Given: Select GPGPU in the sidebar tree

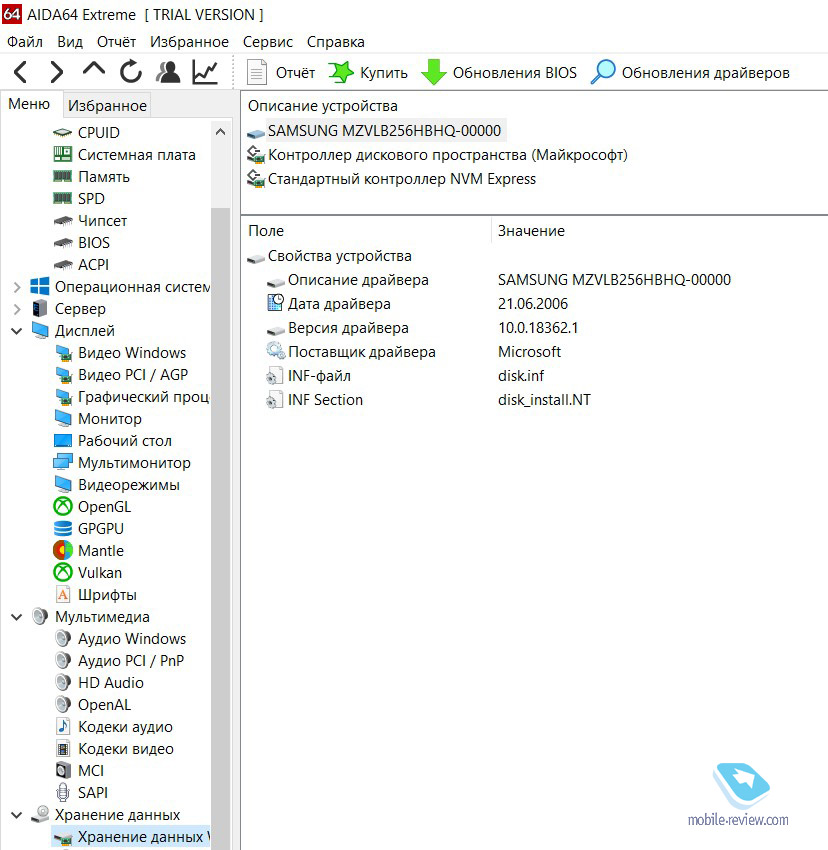Looking at the screenshot, I should coord(101,529).
